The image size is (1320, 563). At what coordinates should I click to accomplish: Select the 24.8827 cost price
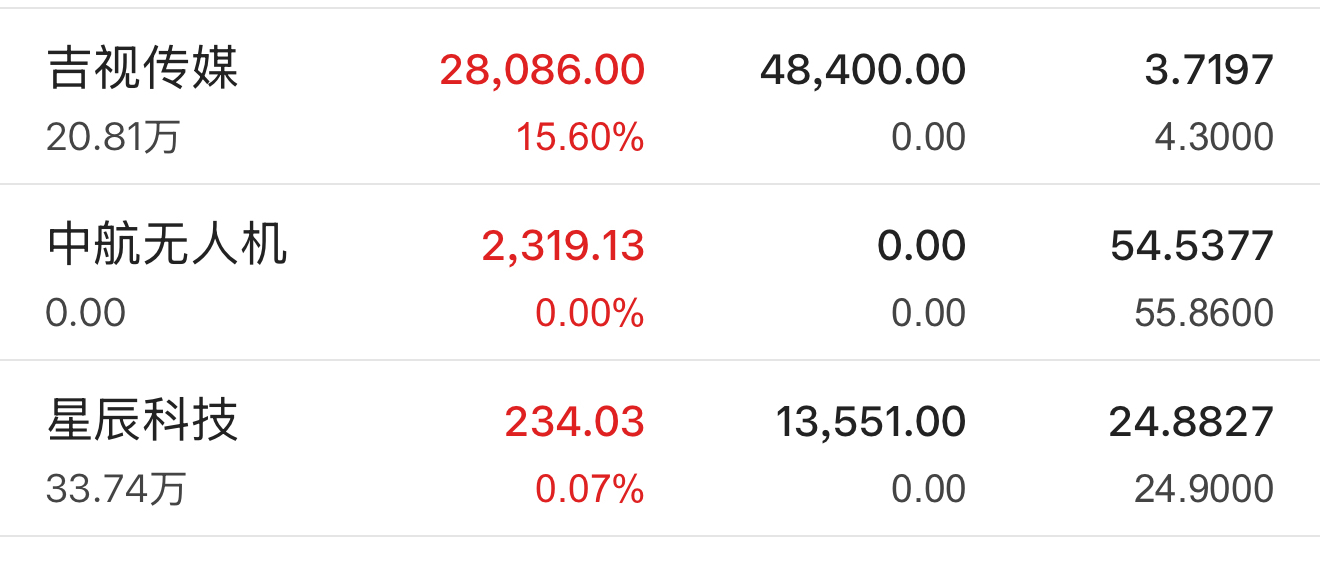pyautogui.click(x=1191, y=422)
